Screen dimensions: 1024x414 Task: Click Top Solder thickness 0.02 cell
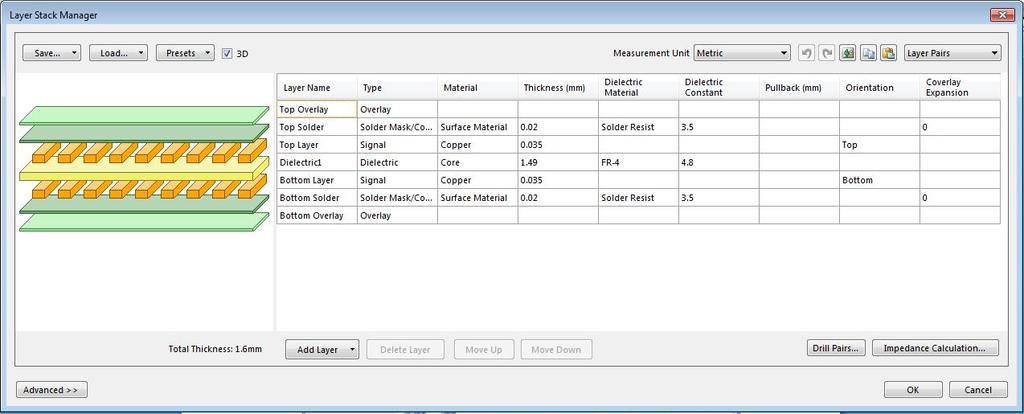click(558, 127)
